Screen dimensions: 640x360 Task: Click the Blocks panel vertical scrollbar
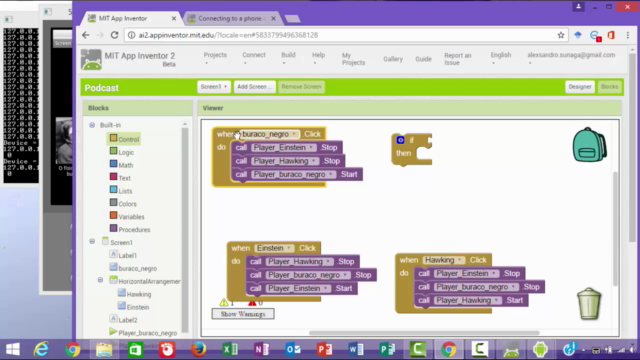click(x=185, y=229)
